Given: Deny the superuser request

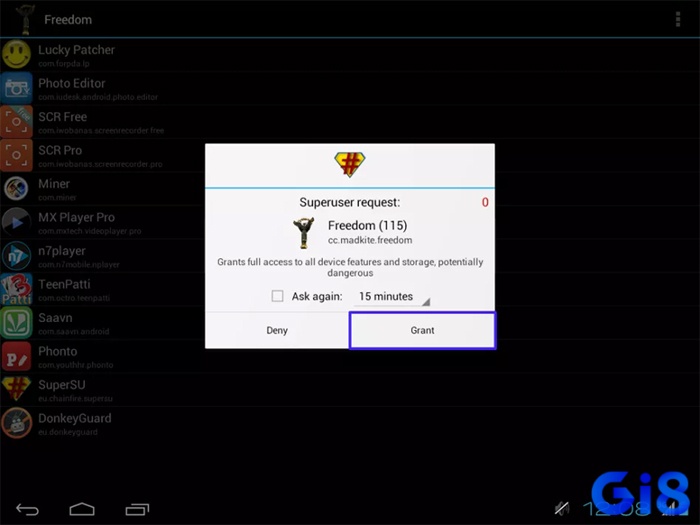Looking at the screenshot, I should click(277, 330).
